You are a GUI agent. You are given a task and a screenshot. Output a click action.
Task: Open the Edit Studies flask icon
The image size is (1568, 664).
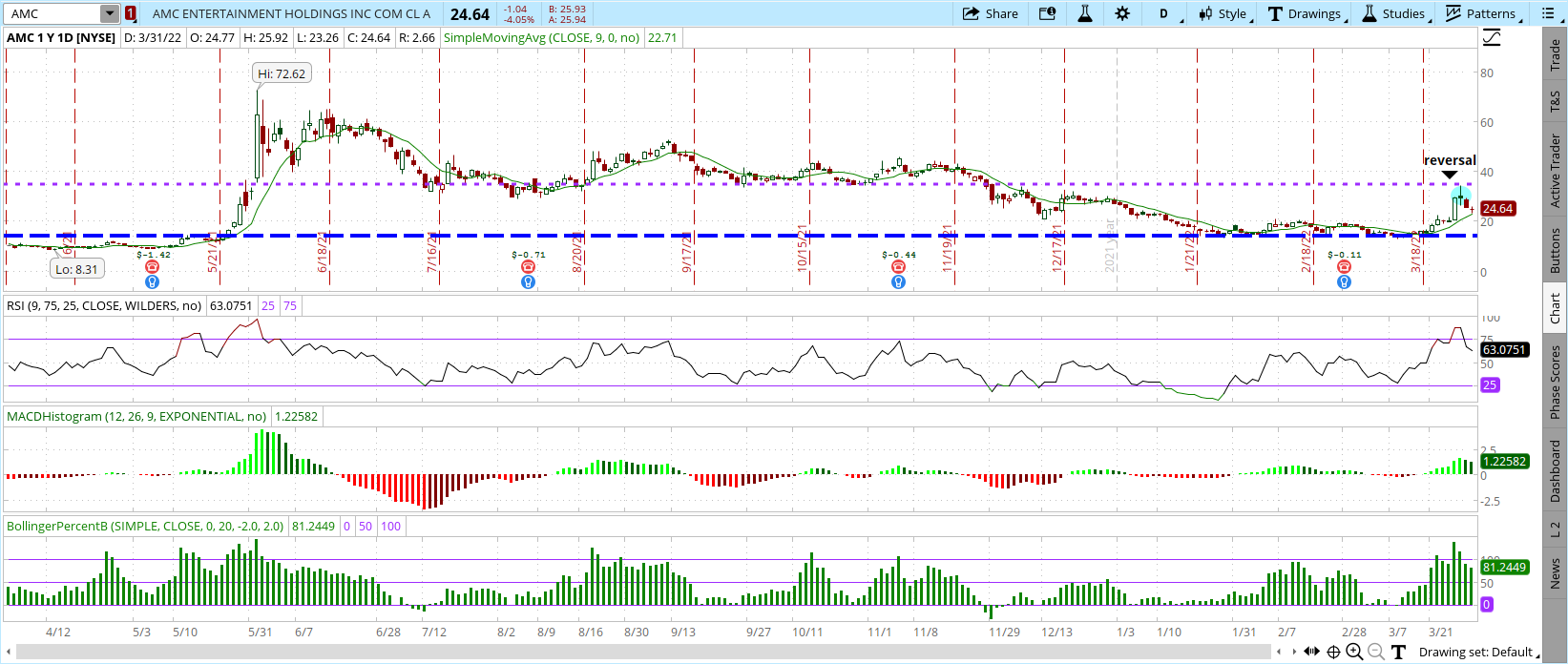[1085, 13]
